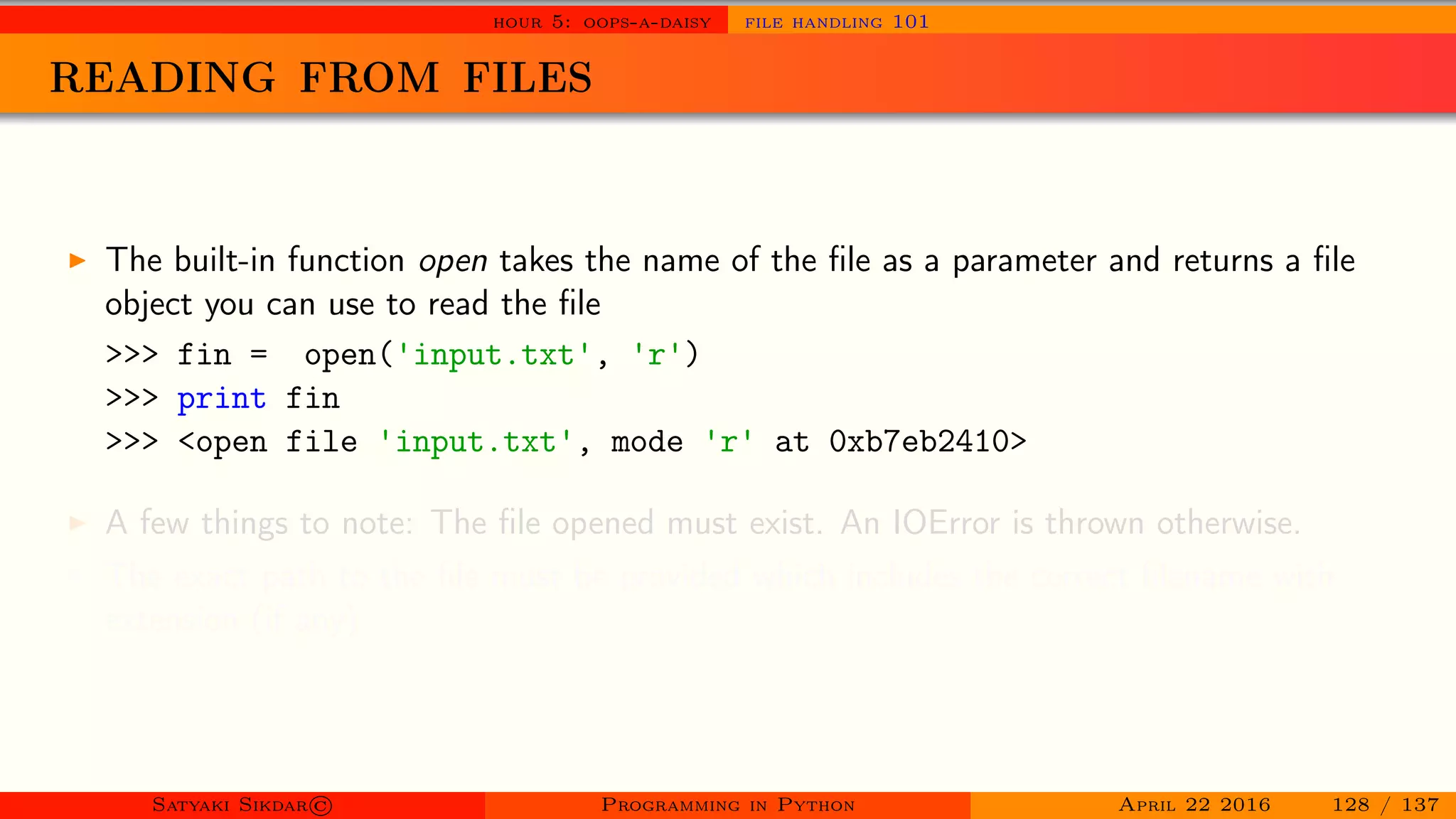The image size is (1456, 819).
Task: Click the page counter '128 / 137'
Action: [1386, 805]
